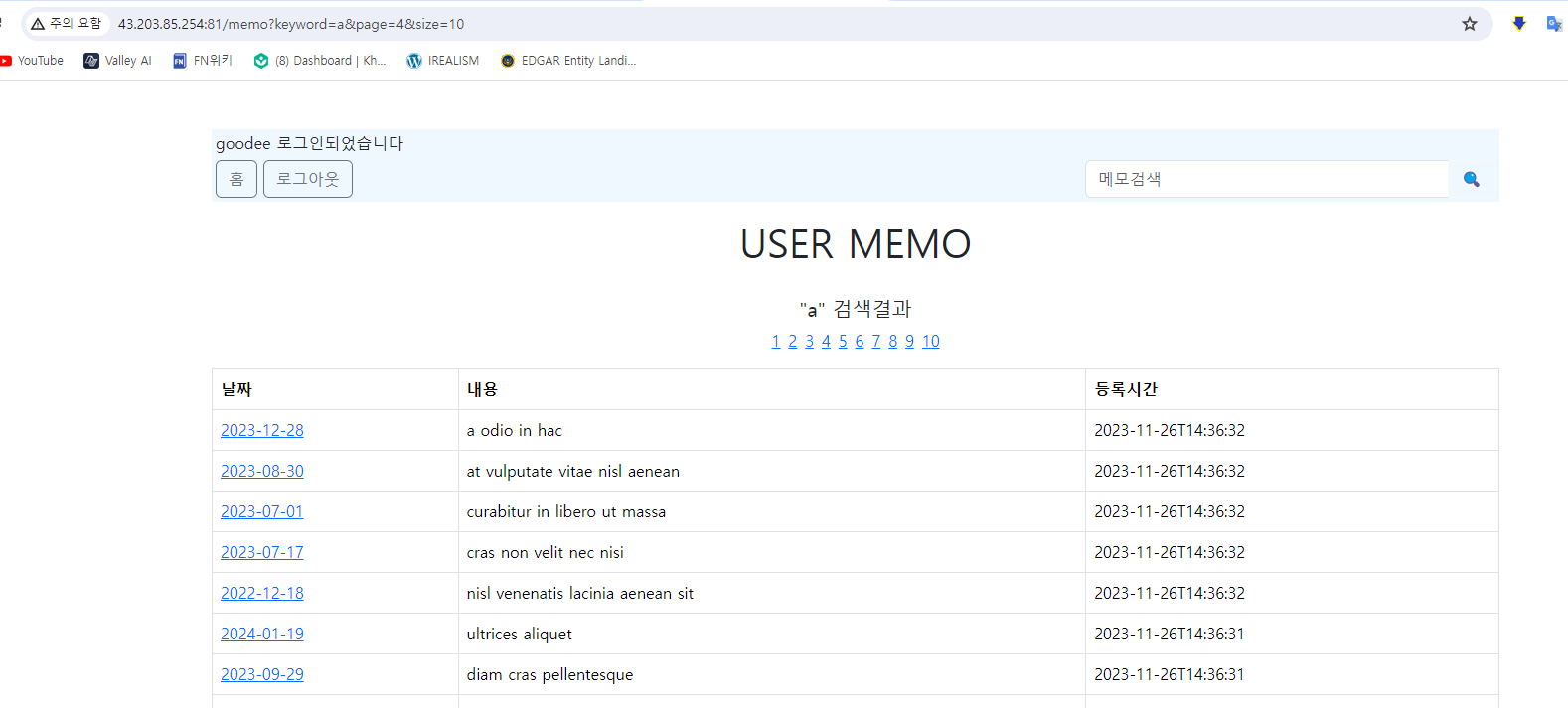
Task: Click the 로그아웃 button
Action: (x=308, y=179)
